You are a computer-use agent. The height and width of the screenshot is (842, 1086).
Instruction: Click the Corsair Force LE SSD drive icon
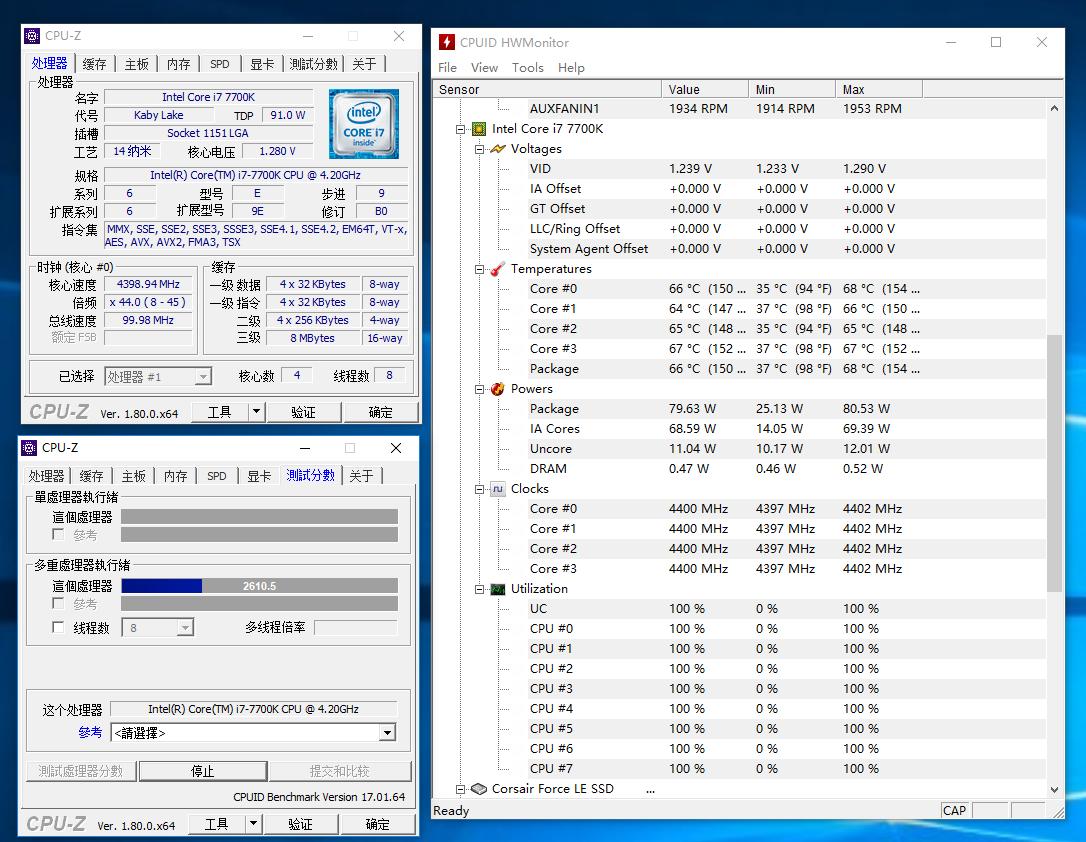coord(479,789)
